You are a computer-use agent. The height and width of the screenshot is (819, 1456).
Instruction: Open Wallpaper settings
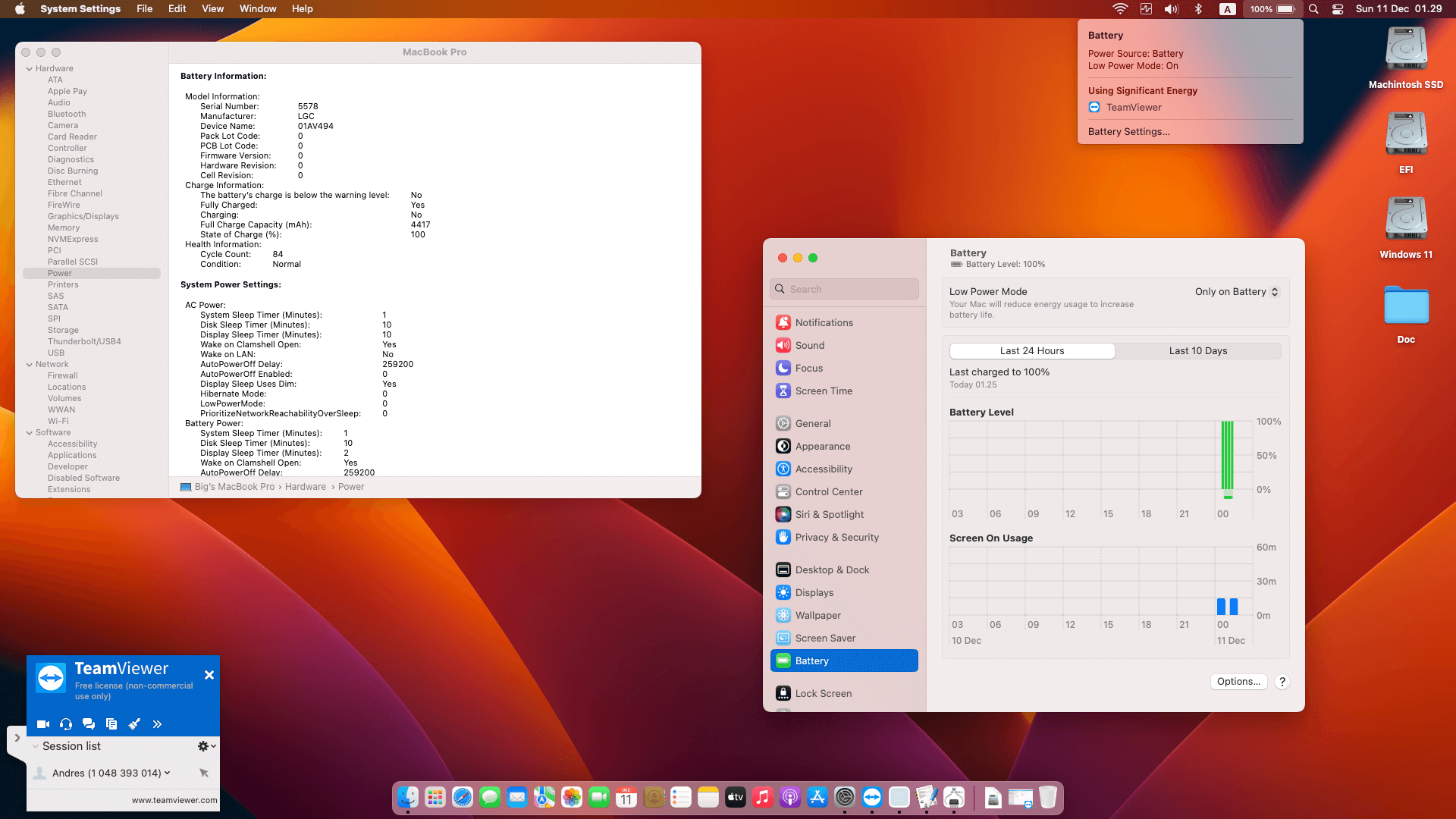click(x=844, y=615)
